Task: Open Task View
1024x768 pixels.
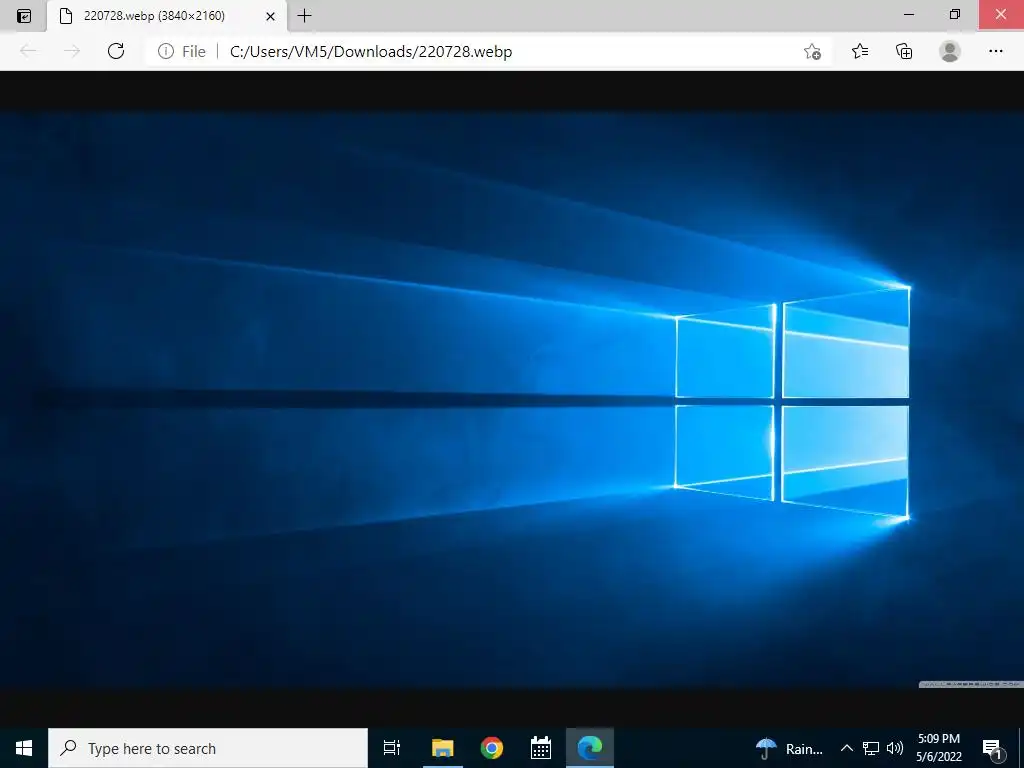Action: pos(391,748)
